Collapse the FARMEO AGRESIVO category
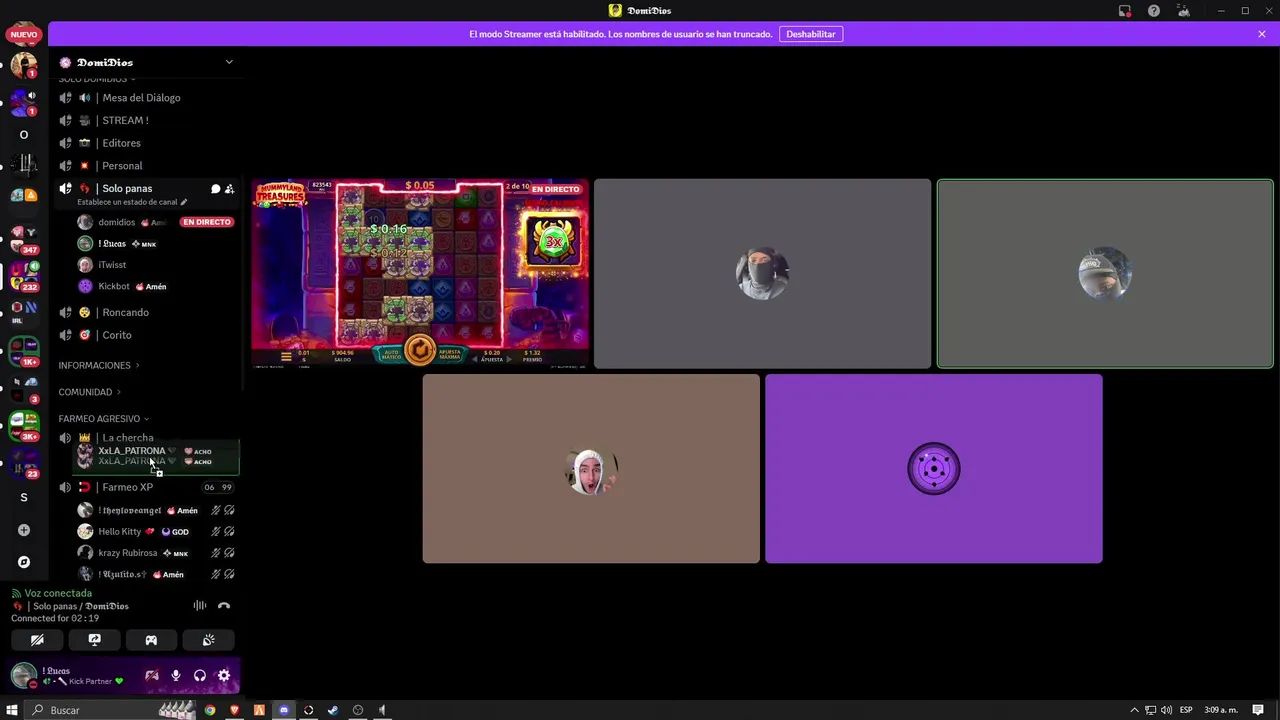Viewport: 1280px width, 720px height. pyautogui.click(x=103, y=418)
